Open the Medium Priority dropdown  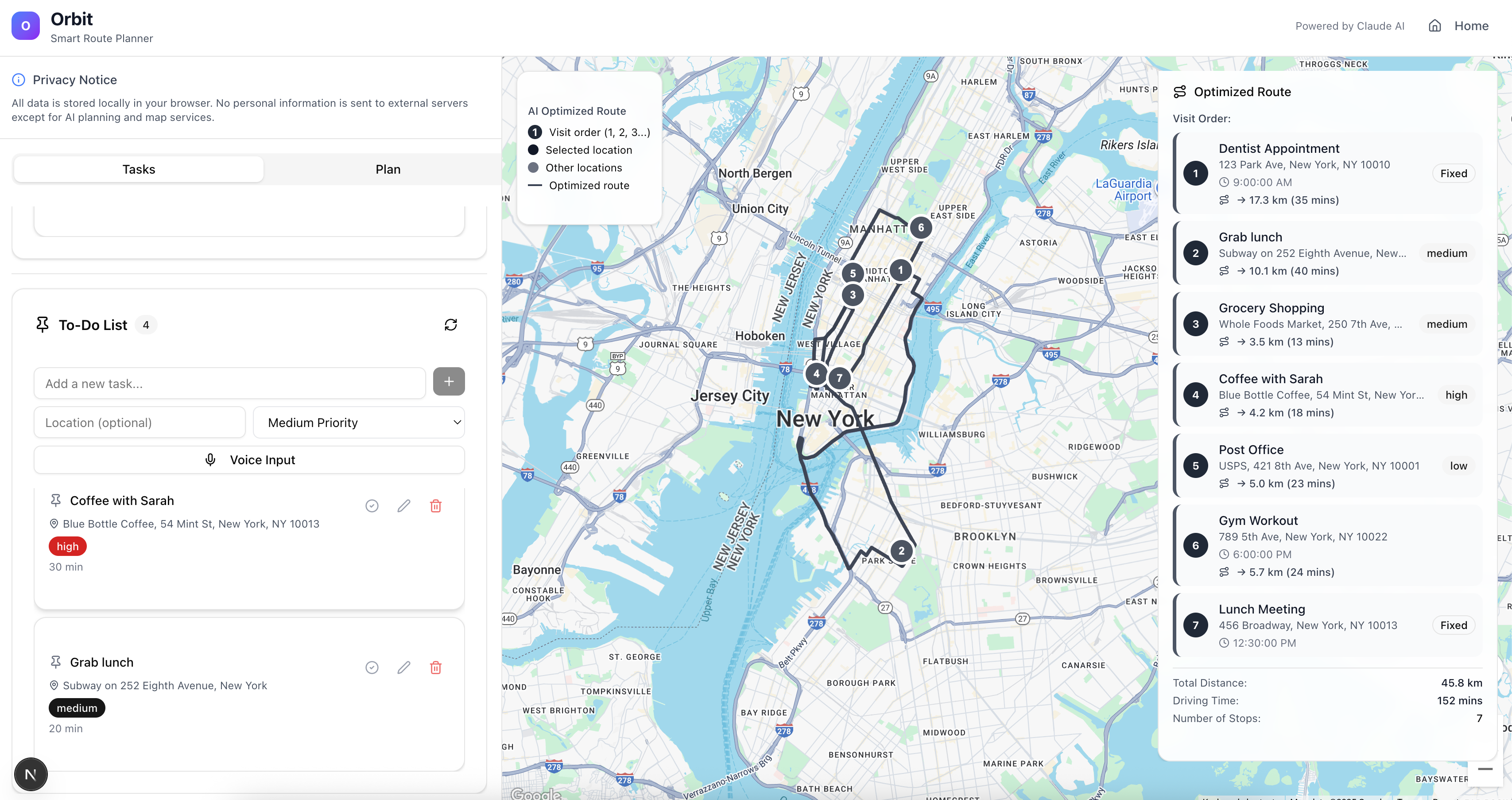359,423
